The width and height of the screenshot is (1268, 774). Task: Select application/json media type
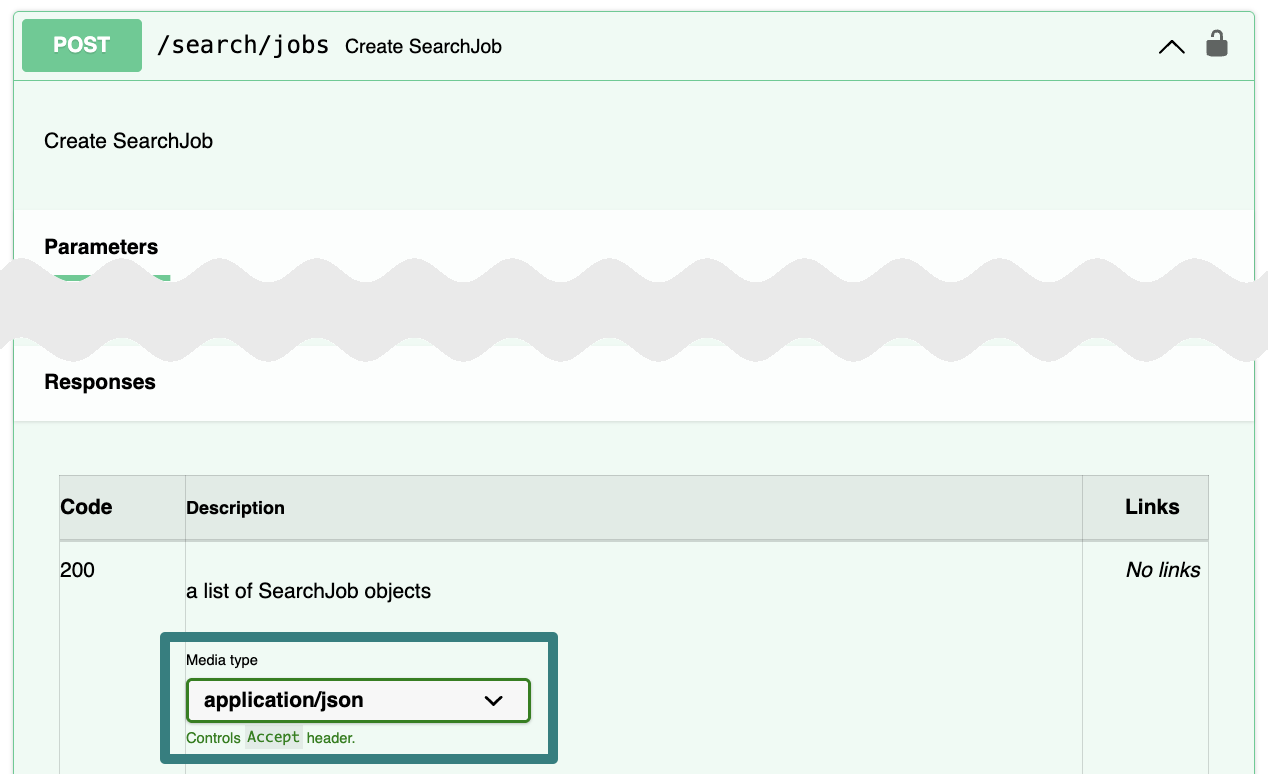[x=358, y=700]
